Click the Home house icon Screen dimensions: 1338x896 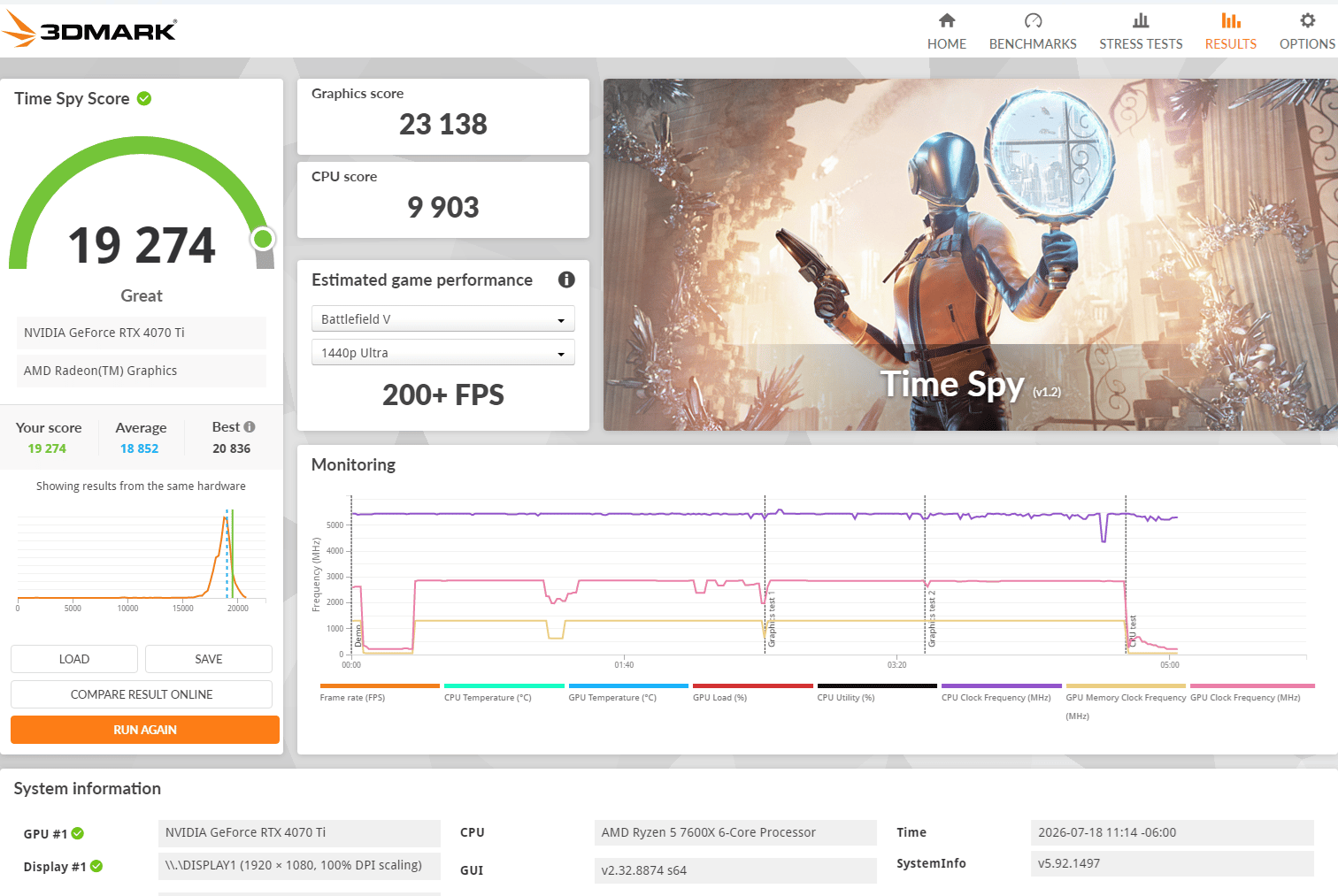click(947, 20)
